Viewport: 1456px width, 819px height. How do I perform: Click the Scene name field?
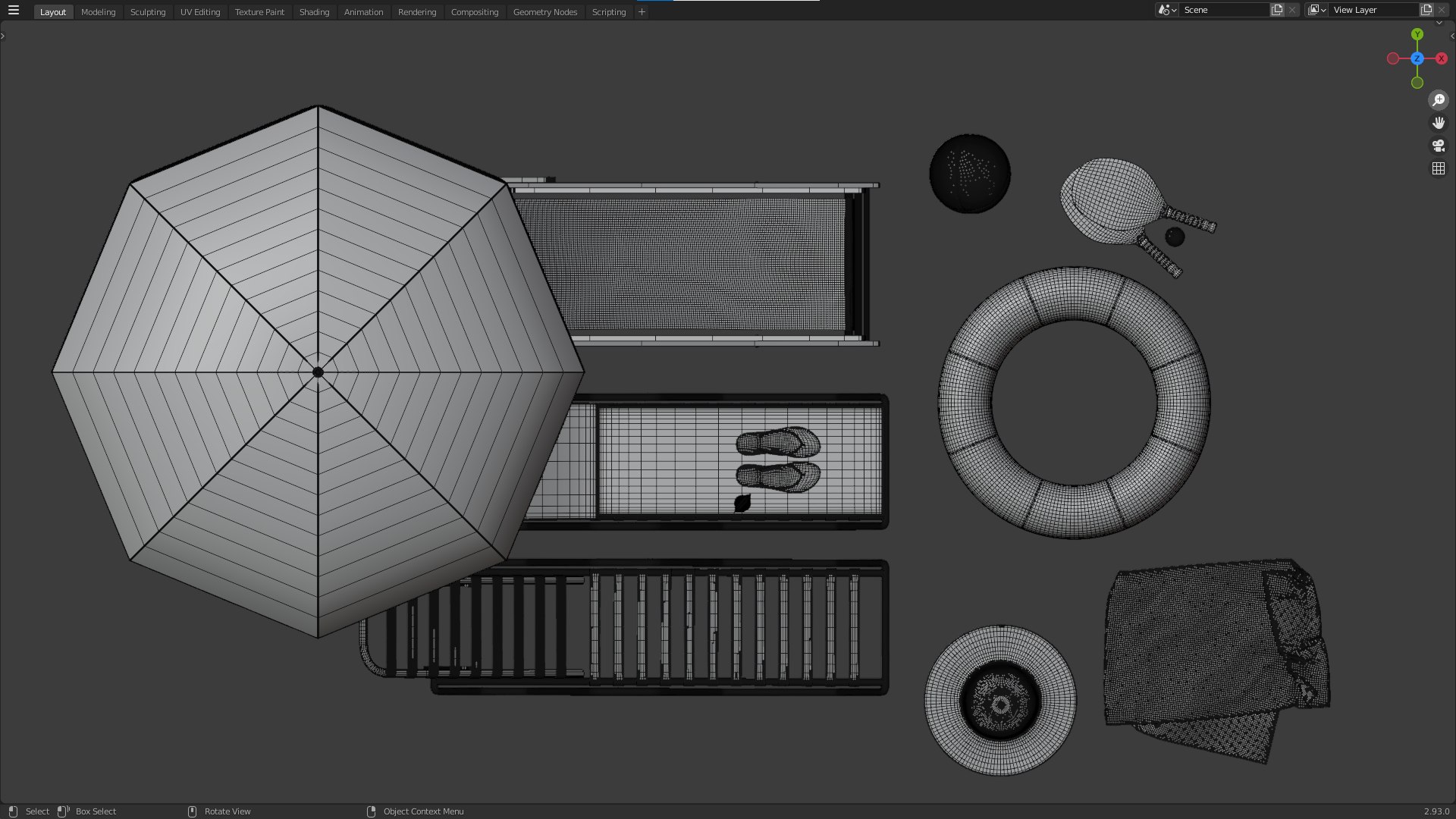point(1222,10)
